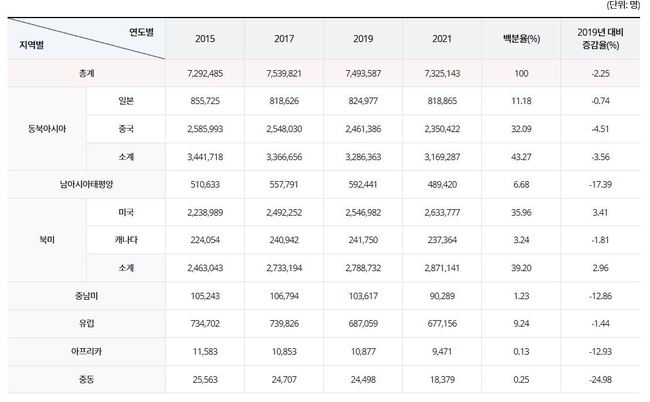Image resolution: width=650 pixels, height=402 pixels.
Task: Click the 2019년 대비 증감율(%) header
Action: (602, 38)
